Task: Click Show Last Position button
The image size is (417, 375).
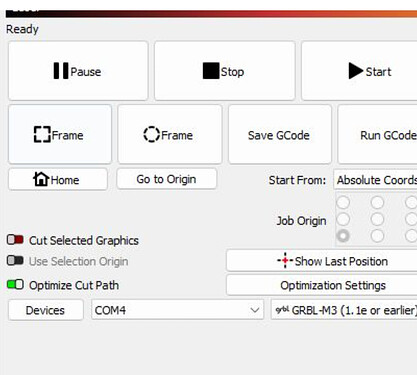Action: (x=322, y=261)
